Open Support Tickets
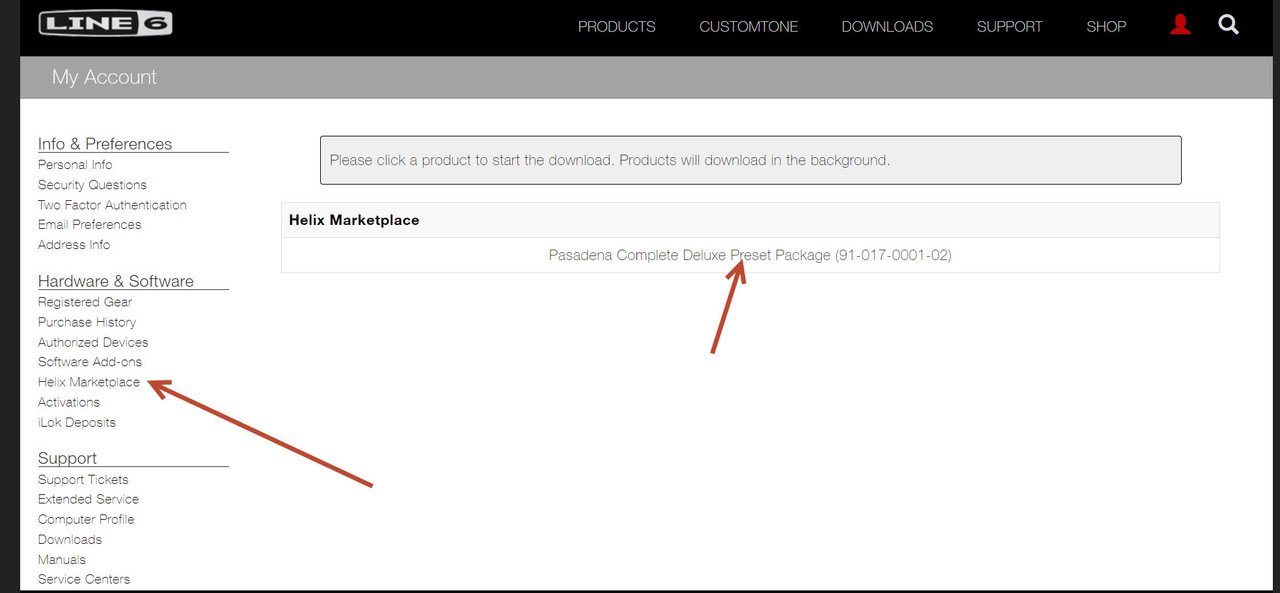This screenshot has height=593, width=1280. pyautogui.click(x=83, y=479)
